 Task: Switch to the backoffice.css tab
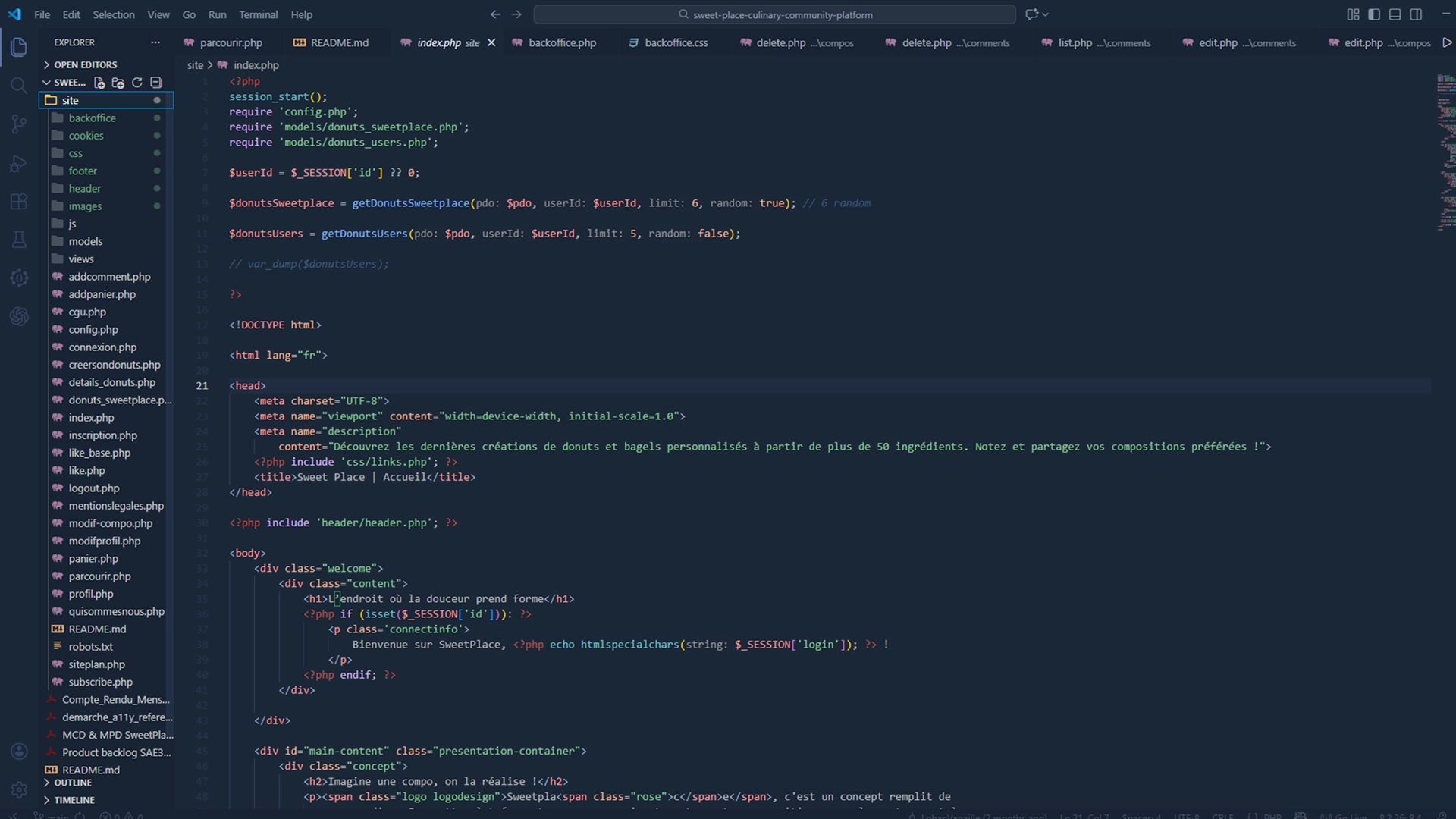(x=667, y=42)
